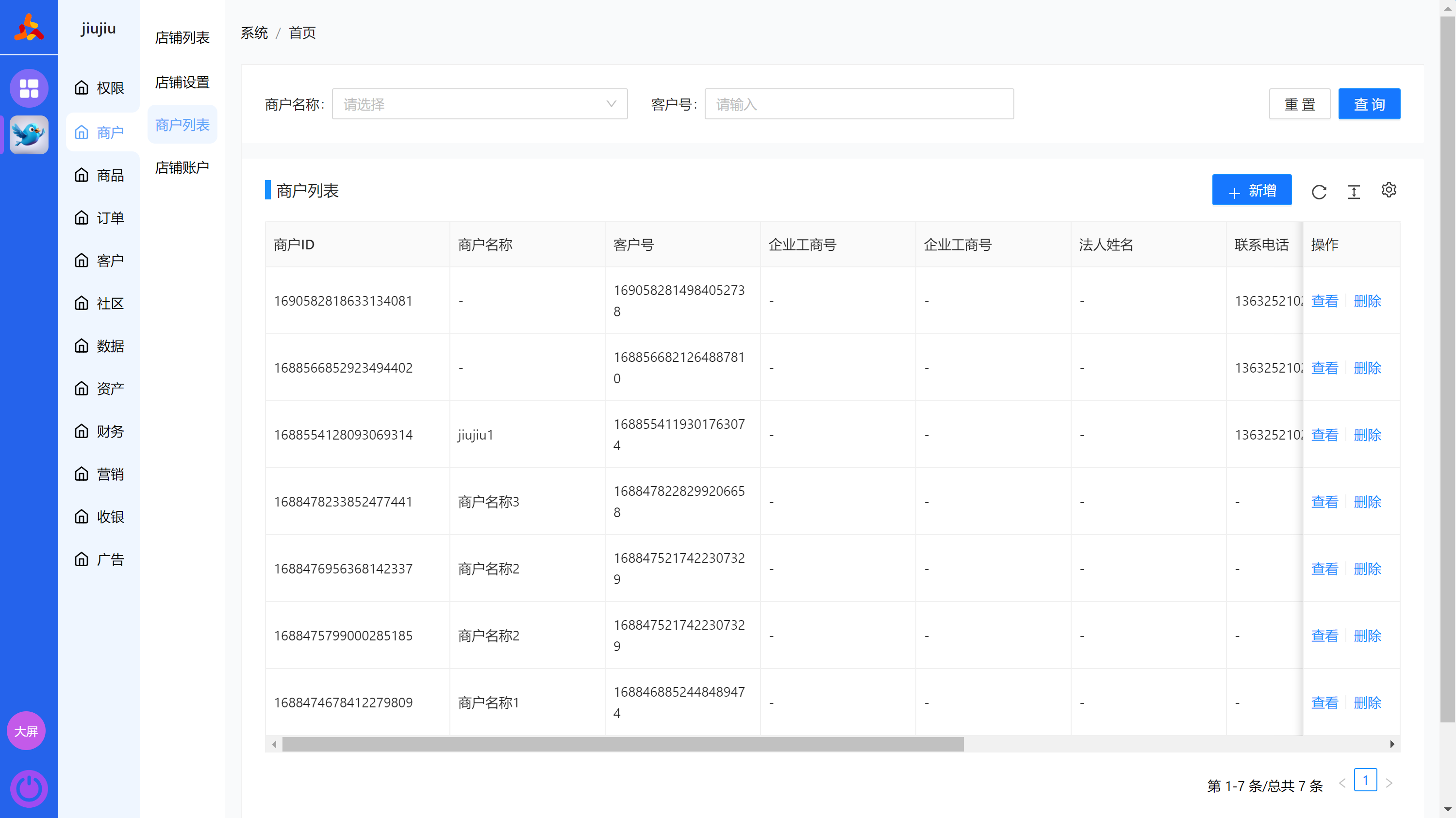Screen dimensions: 1456x818
Task: Click 重置 to clear search filters
Action: click(x=1299, y=104)
